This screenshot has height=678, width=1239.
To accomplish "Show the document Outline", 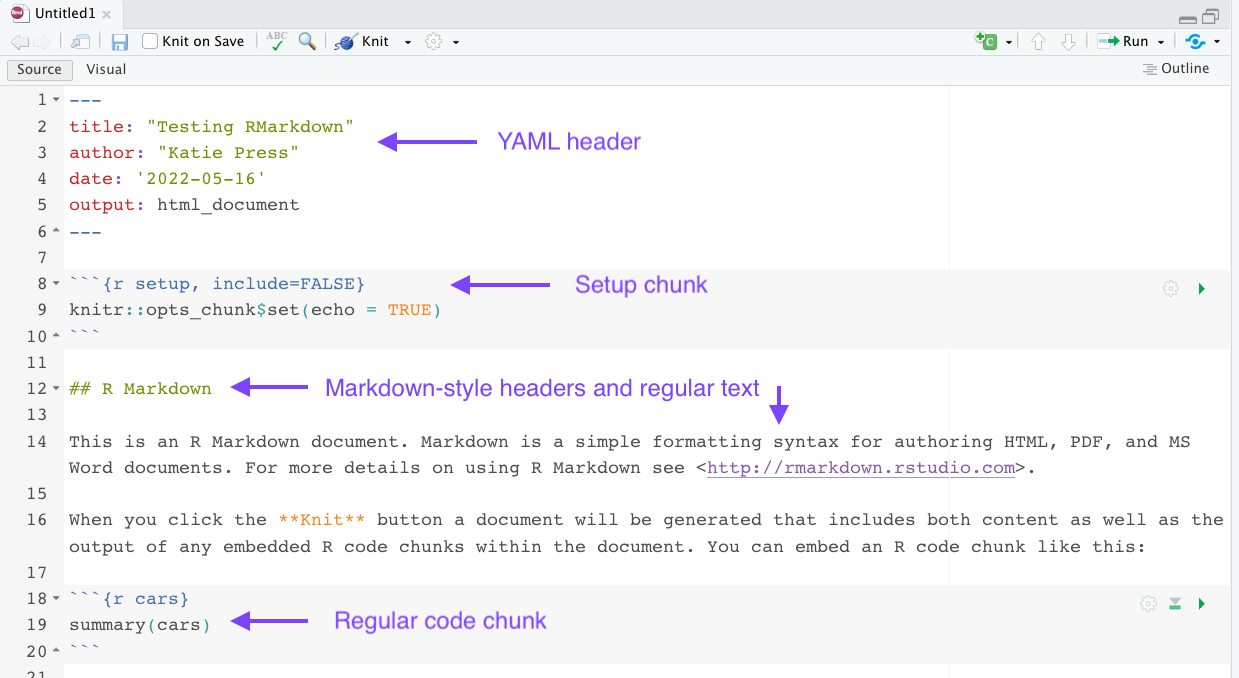I will [x=1176, y=69].
